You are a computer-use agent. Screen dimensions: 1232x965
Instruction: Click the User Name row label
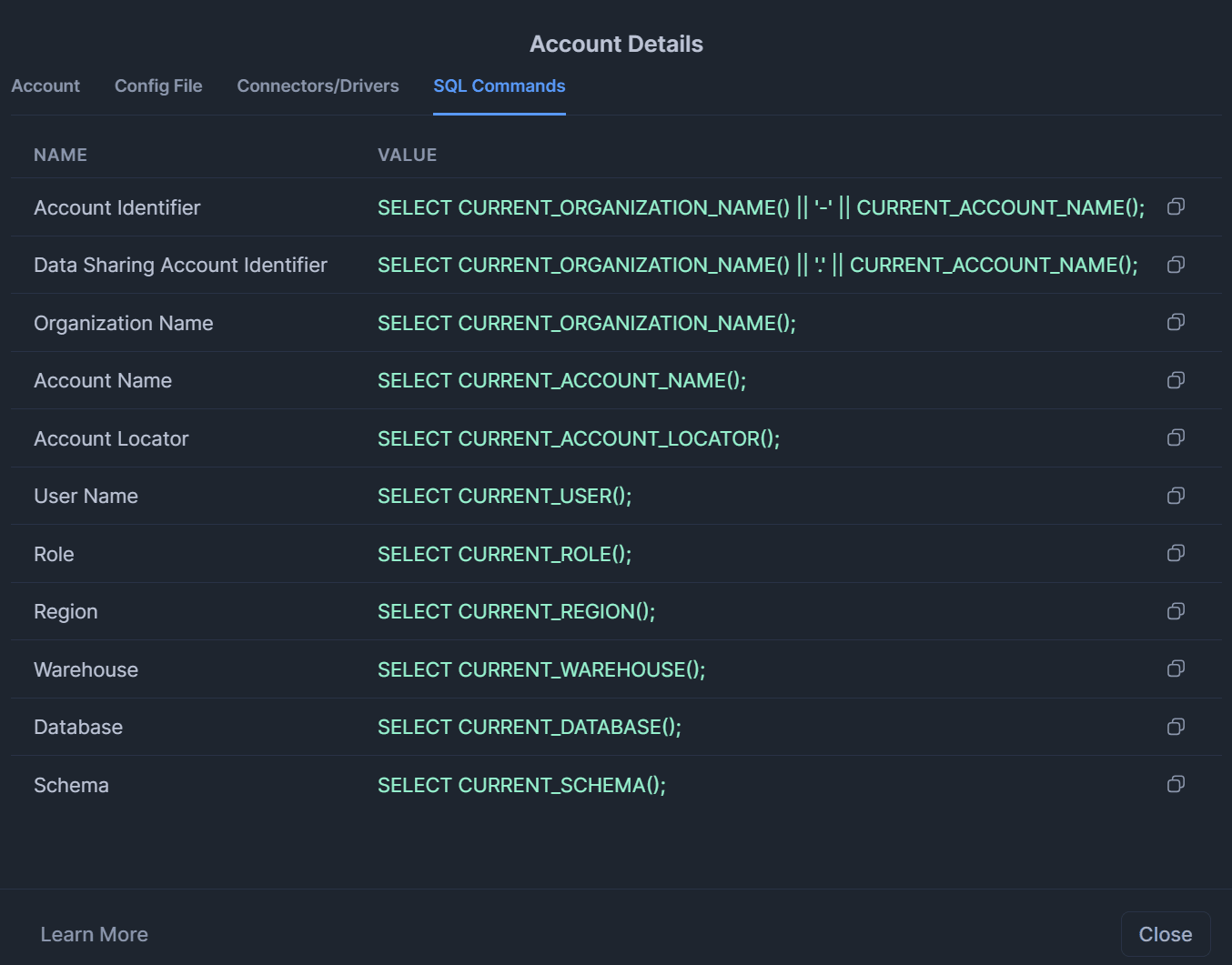point(86,496)
